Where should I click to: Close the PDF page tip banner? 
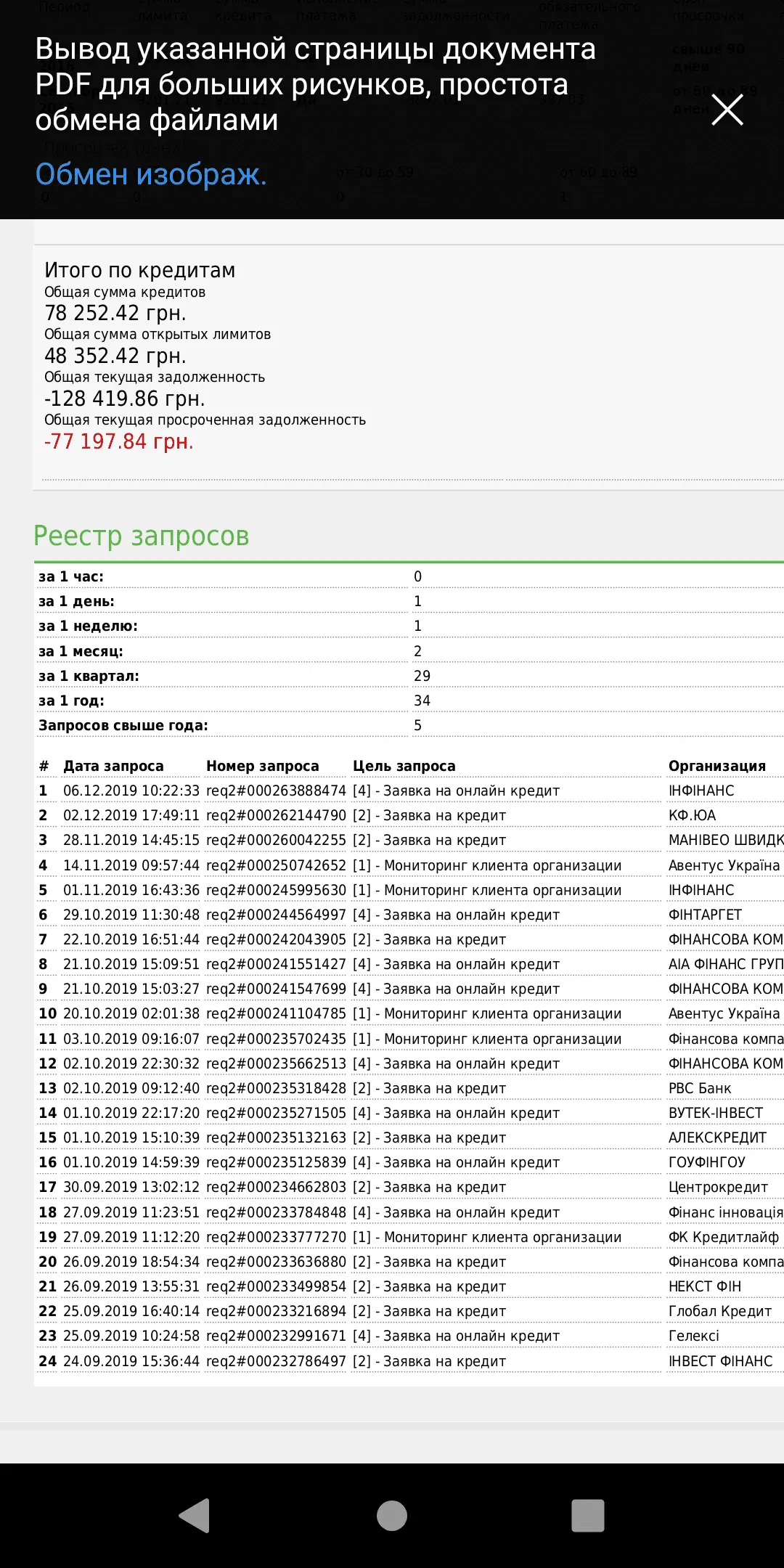(727, 110)
